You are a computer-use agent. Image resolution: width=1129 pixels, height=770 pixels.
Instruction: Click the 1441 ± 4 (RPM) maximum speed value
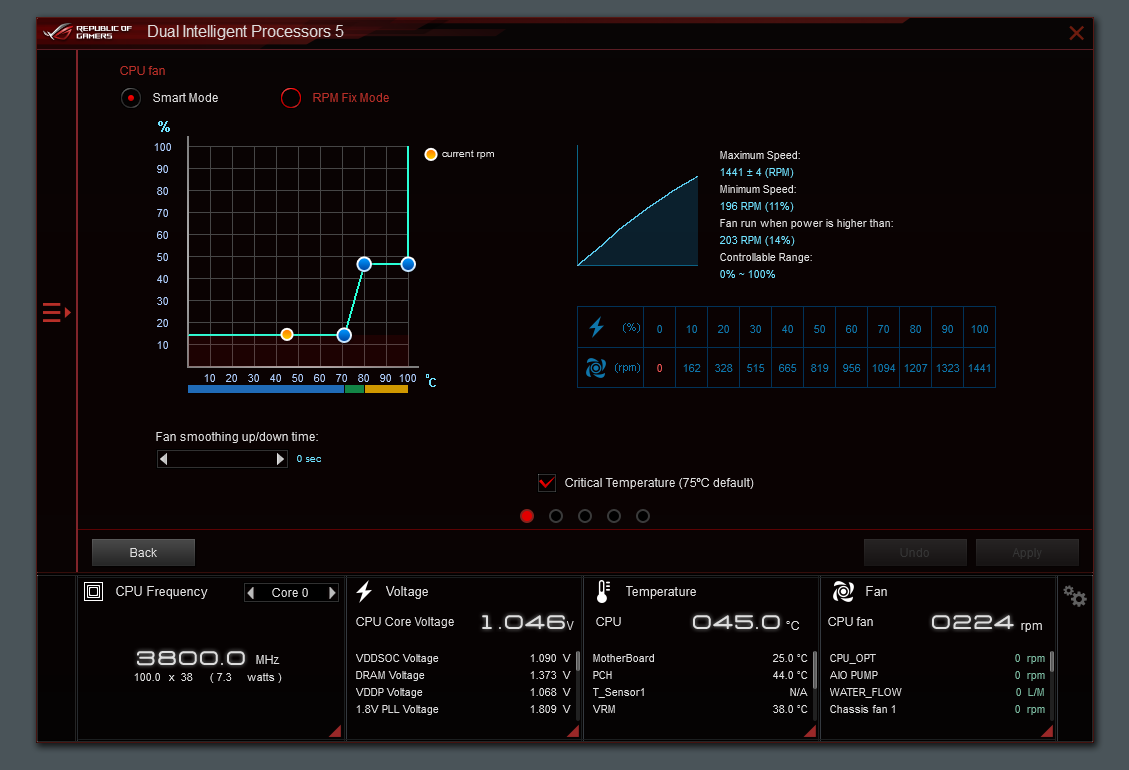pyautogui.click(x=757, y=172)
